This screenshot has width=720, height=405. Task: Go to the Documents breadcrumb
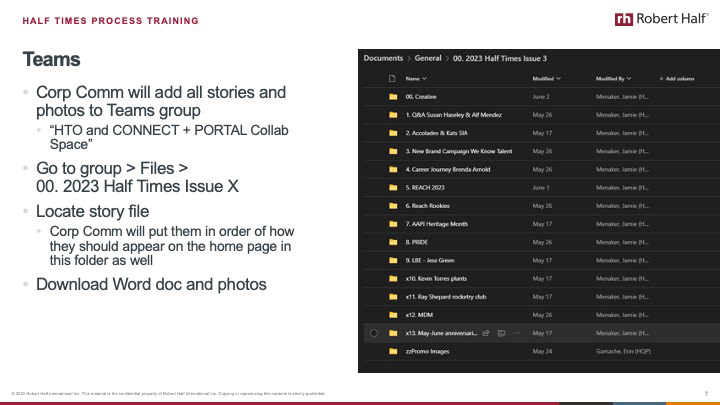pyautogui.click(x=383, y=58)
